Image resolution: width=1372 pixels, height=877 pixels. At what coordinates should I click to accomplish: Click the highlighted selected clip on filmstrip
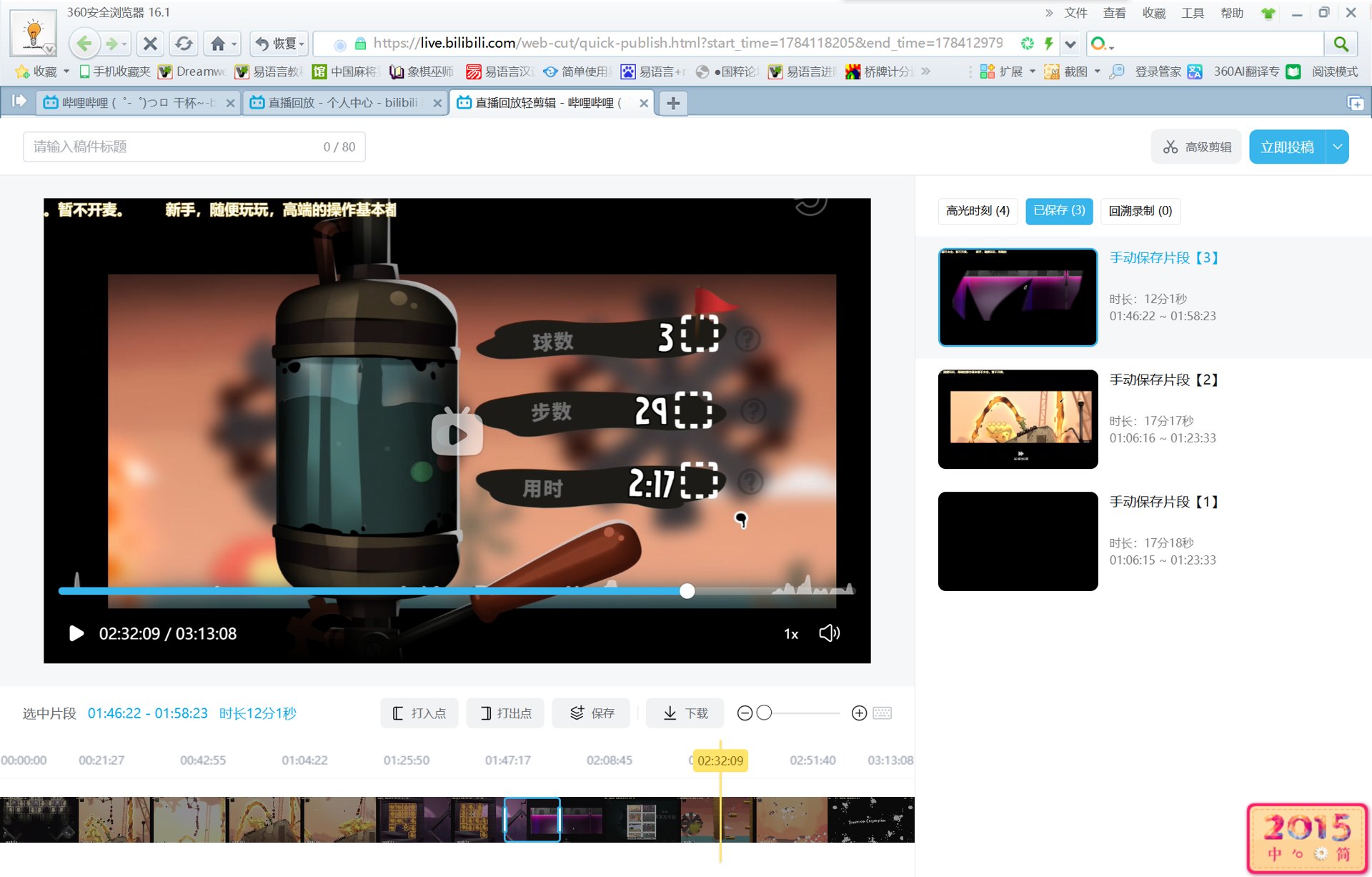(x=532, y=819)
